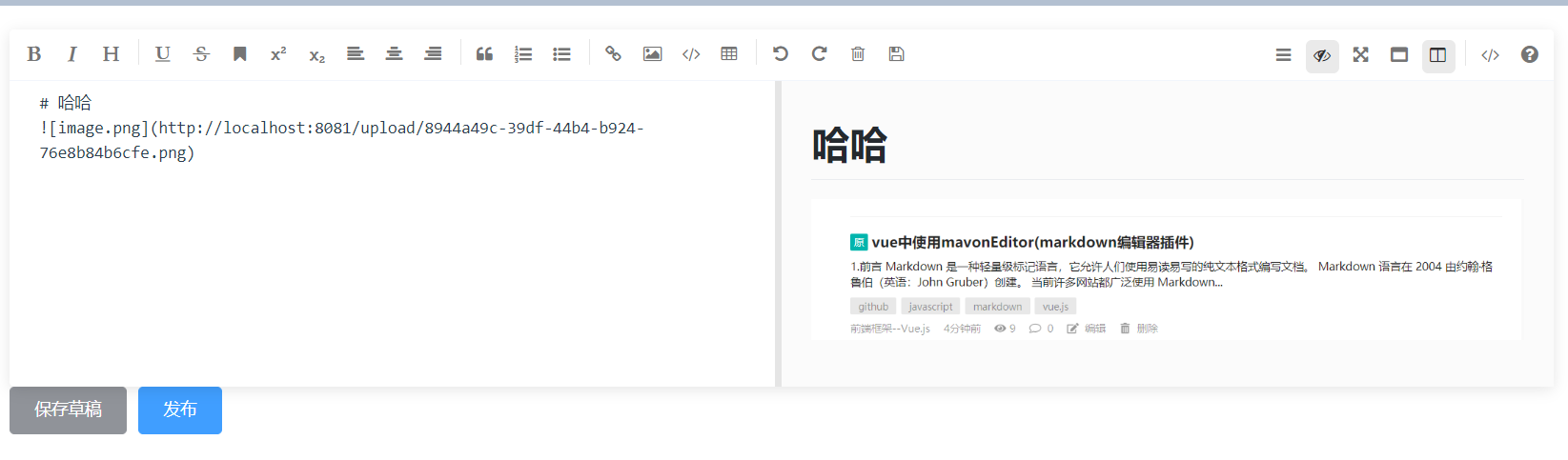Screen dimensions: 1568x460
Task: Click the '# 哈哈' line in the editor
Action: (66, 103)
